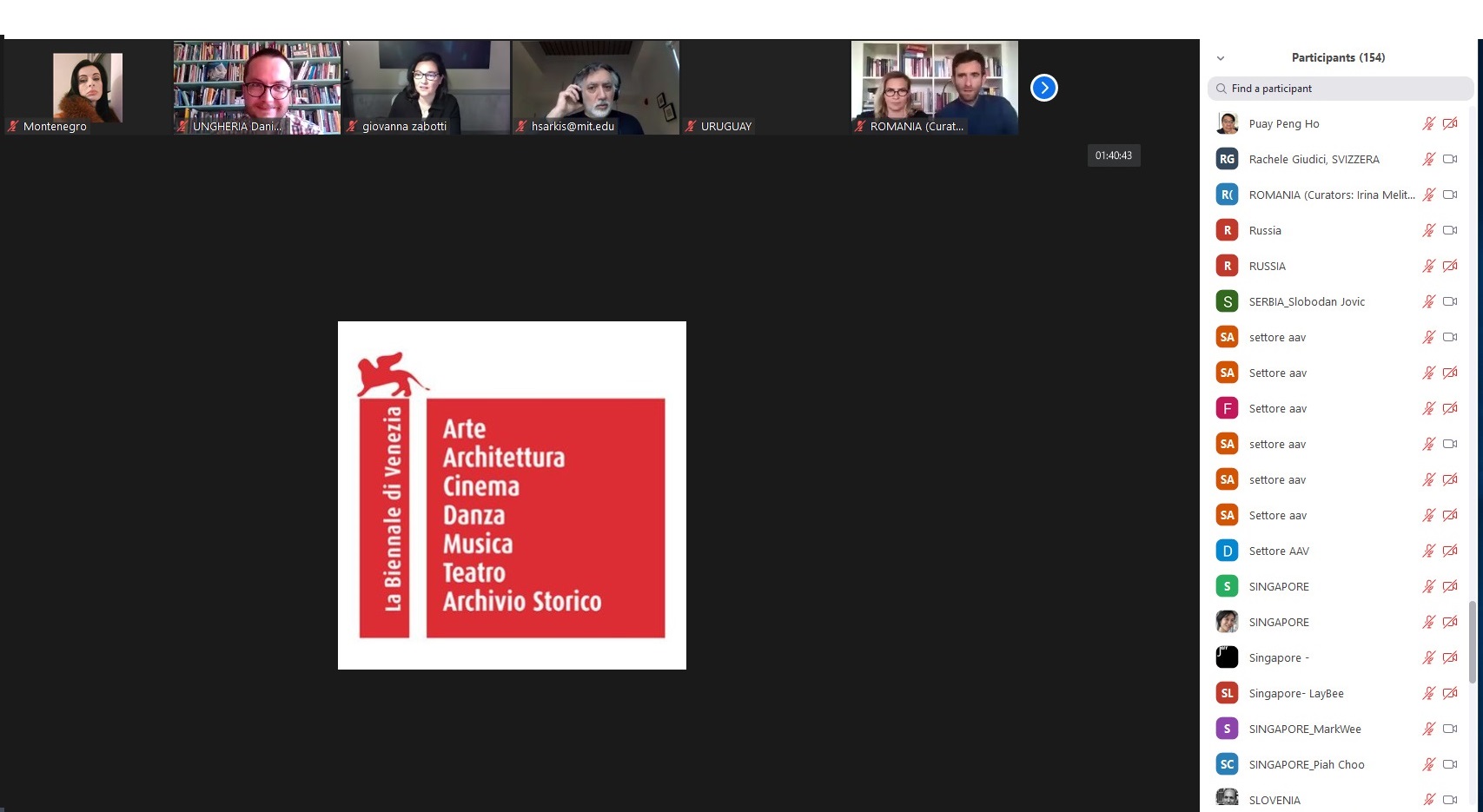This screenshot has height=812, width=1483.
Task: Select participant Rachele Giudici, SVIZZERA
Action: (x=1314, y=160)
